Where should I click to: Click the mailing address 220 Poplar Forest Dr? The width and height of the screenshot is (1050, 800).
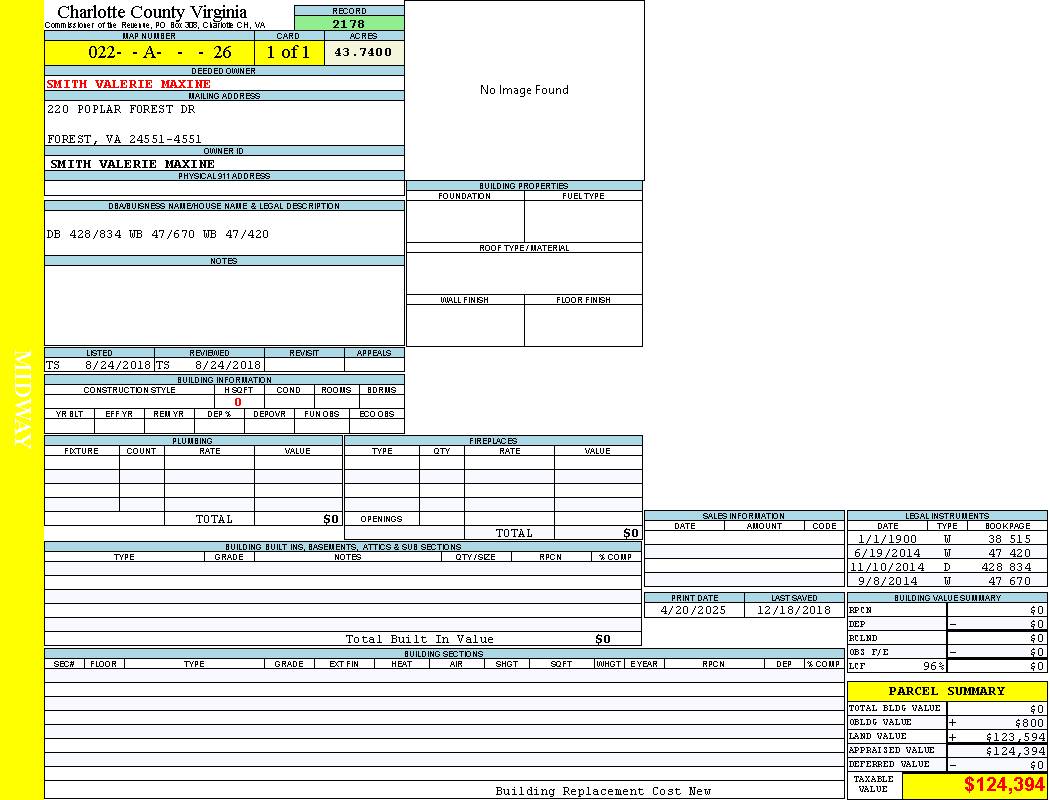coord(122,109)
